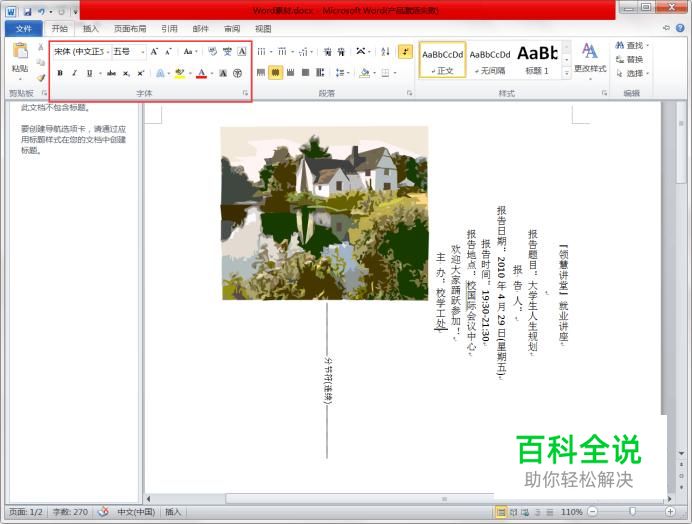Screen dimensions: 692x524
Task: Apply the 标题 1 (Heading 1) style
Action: point(537,60)
